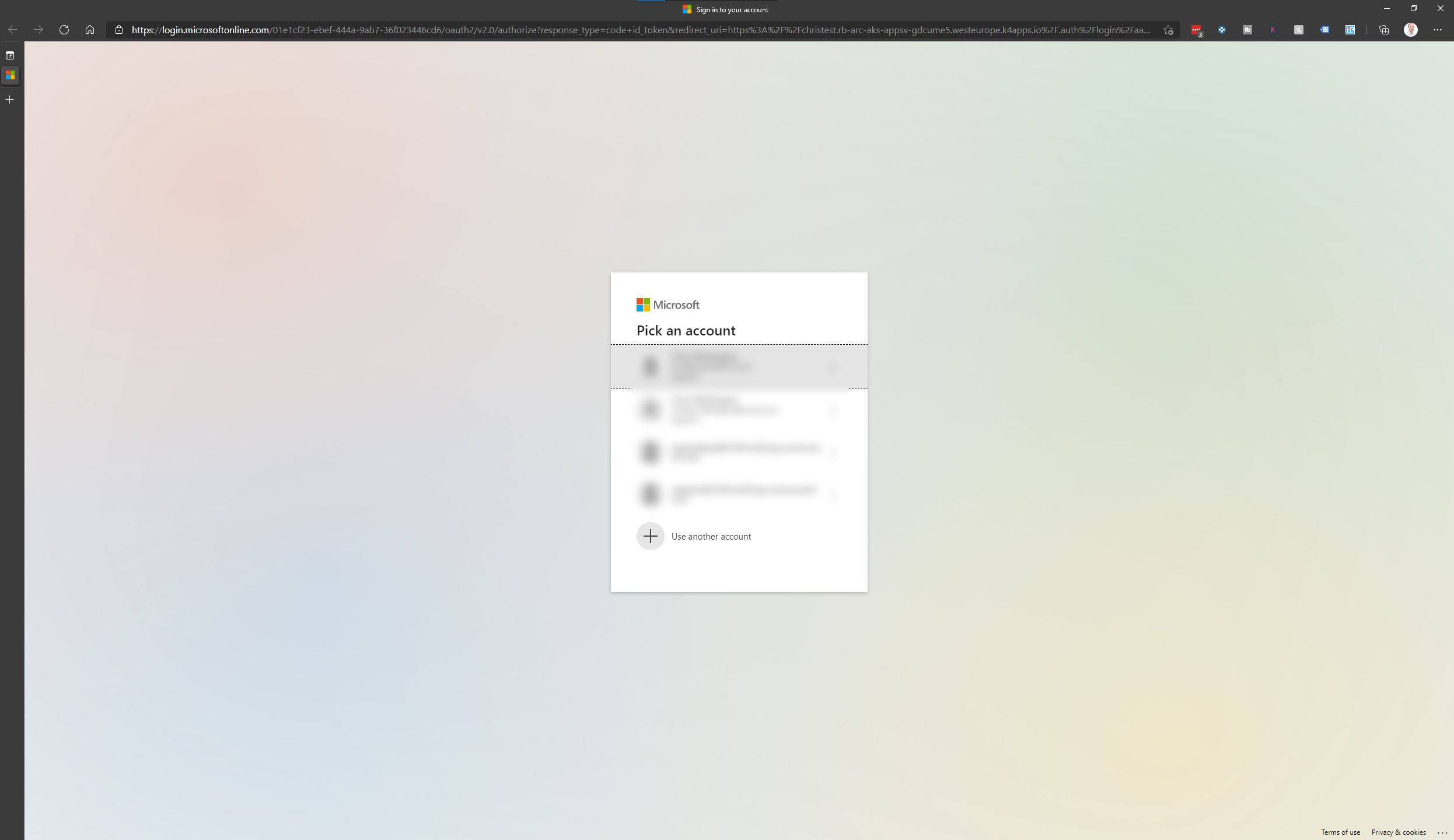Select the Sign in to your account tab

pos(725,9)
